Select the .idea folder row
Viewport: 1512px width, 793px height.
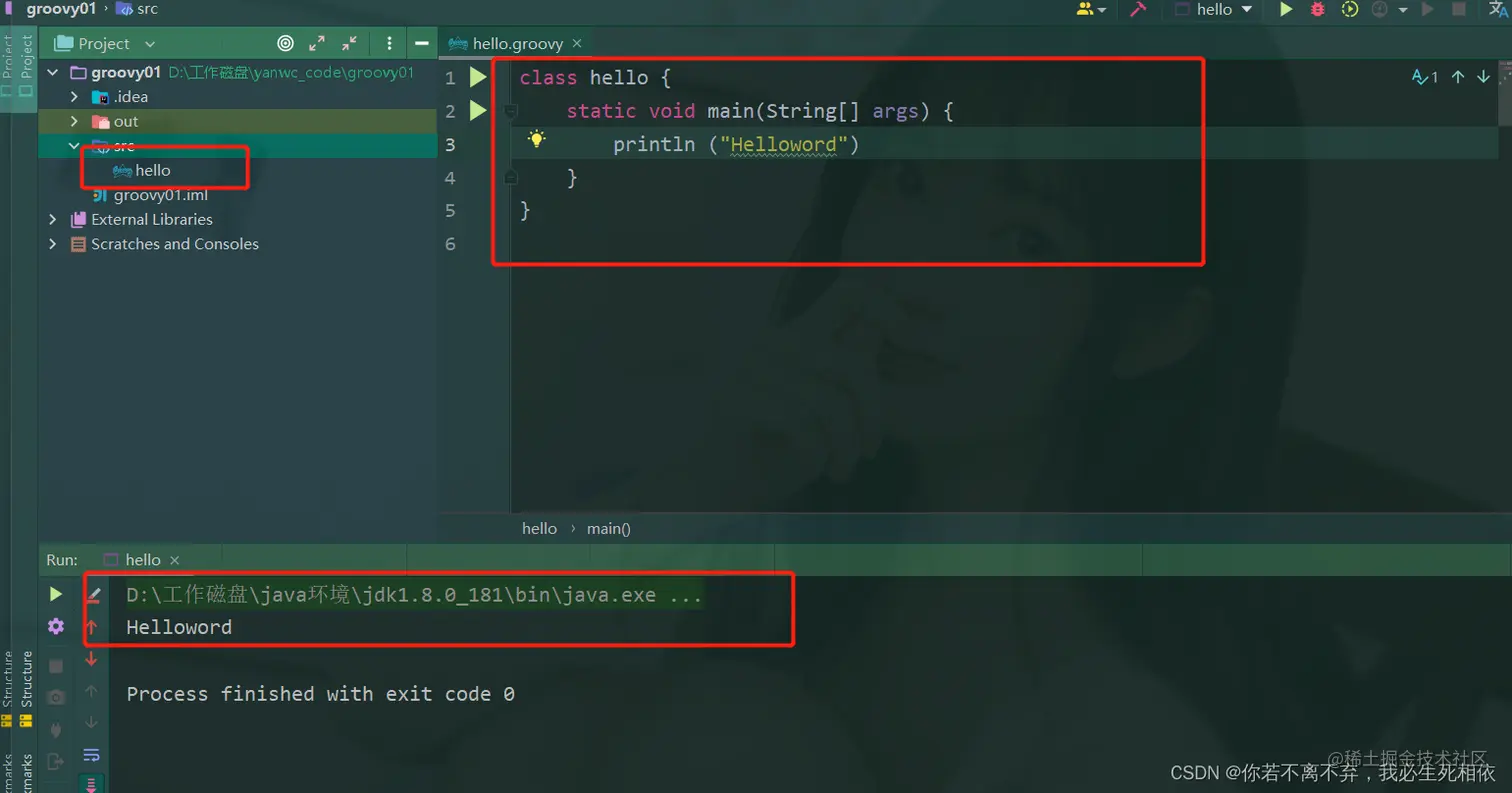238,97
